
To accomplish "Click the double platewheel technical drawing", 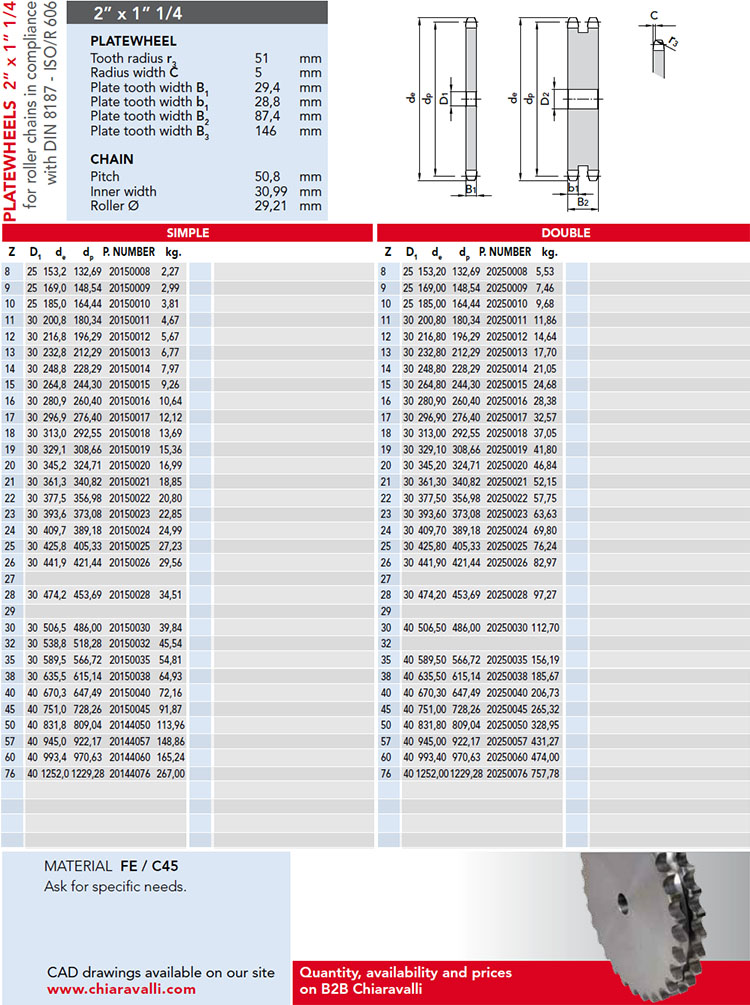I will click(558, 112).
